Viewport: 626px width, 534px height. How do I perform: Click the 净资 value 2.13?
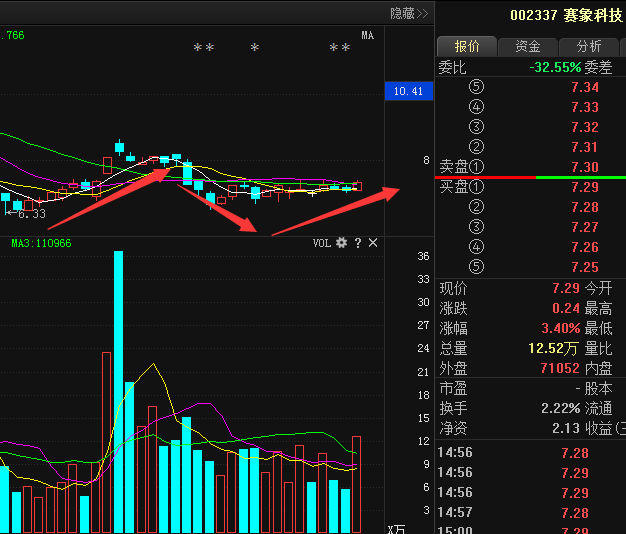(x=566, y=428)
